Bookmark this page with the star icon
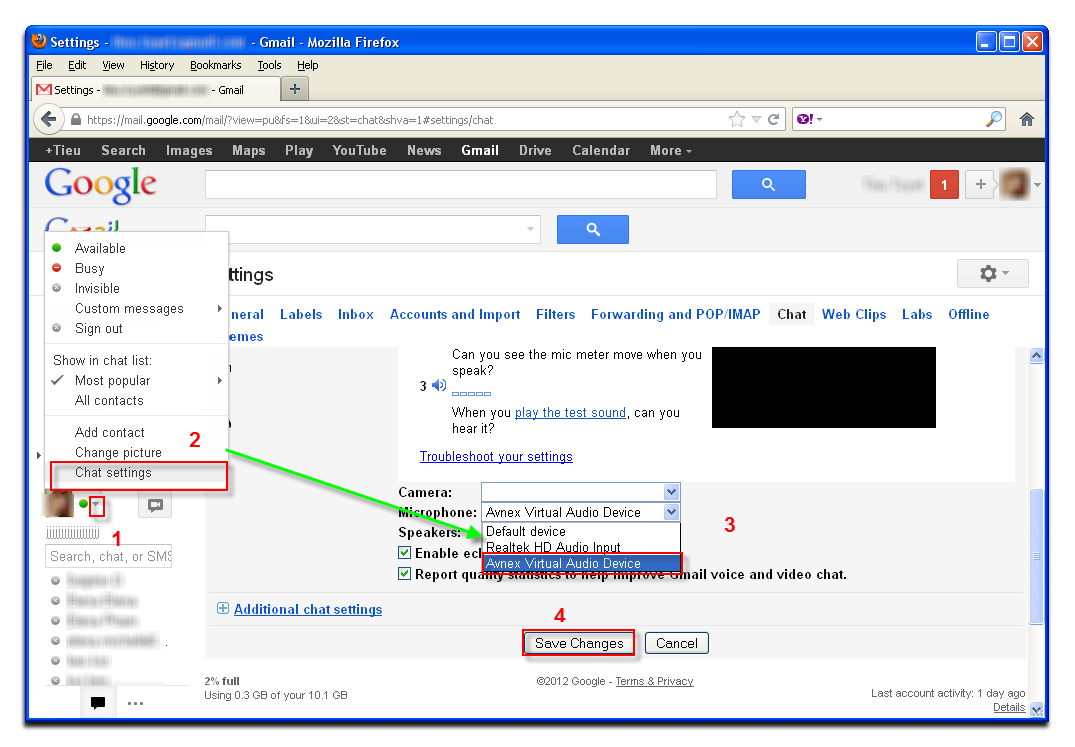The image size is (1075, 747). [x=737, y=119]
